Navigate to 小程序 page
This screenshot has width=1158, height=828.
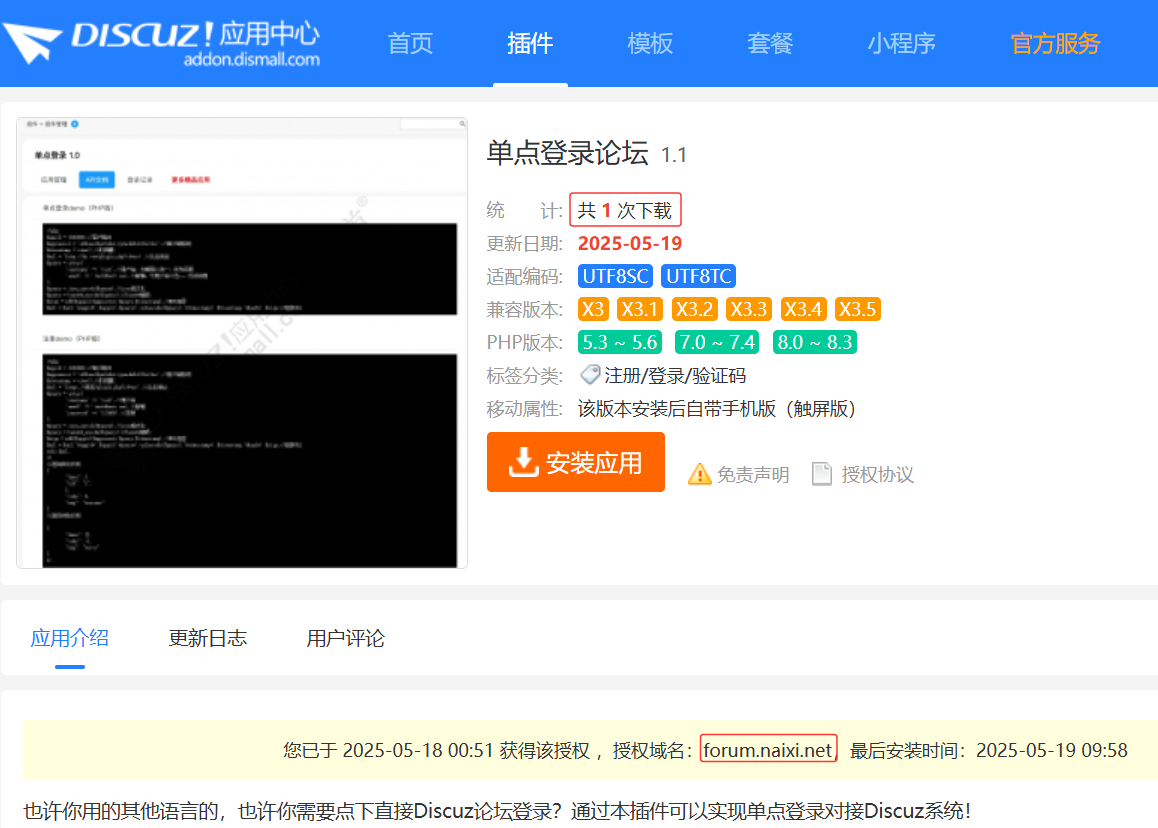[x=901, y=43]
